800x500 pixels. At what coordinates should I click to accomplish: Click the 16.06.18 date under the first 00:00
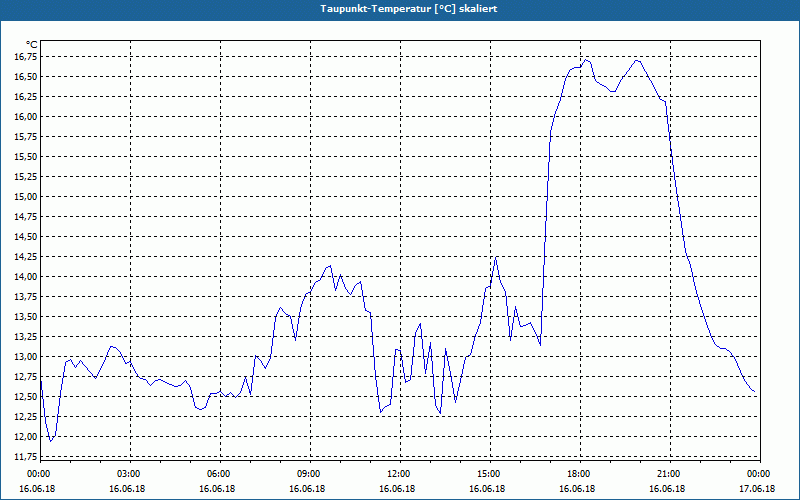click(x=37, y=489)
